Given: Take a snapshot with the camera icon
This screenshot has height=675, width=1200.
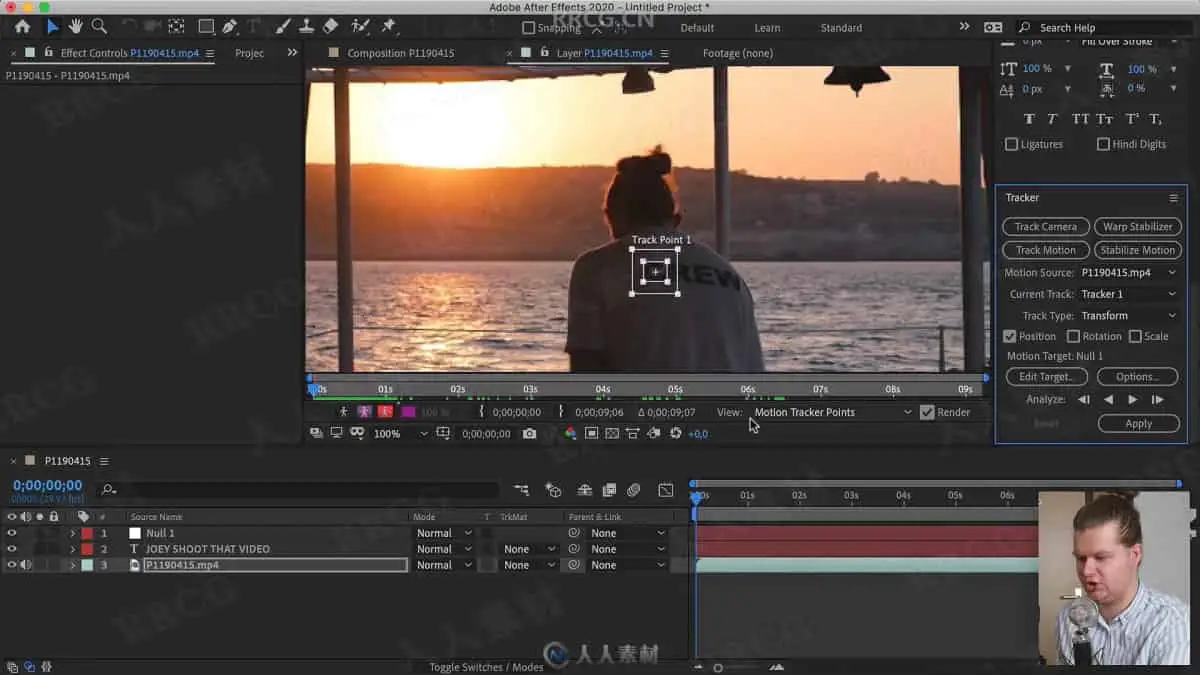Looking at the screenshot, I should (529, 433).
